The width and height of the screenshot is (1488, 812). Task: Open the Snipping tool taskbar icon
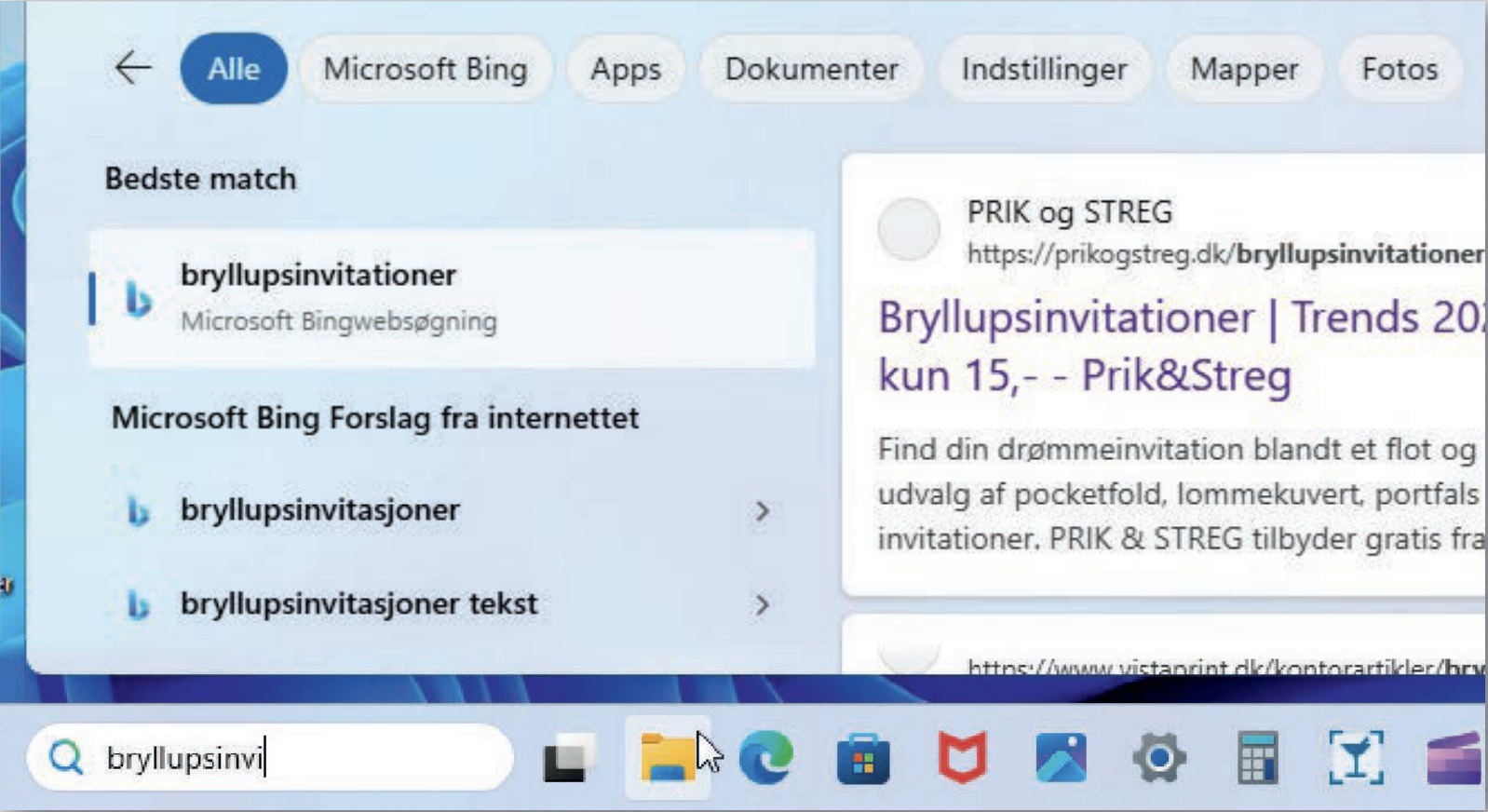[1355, 758]
